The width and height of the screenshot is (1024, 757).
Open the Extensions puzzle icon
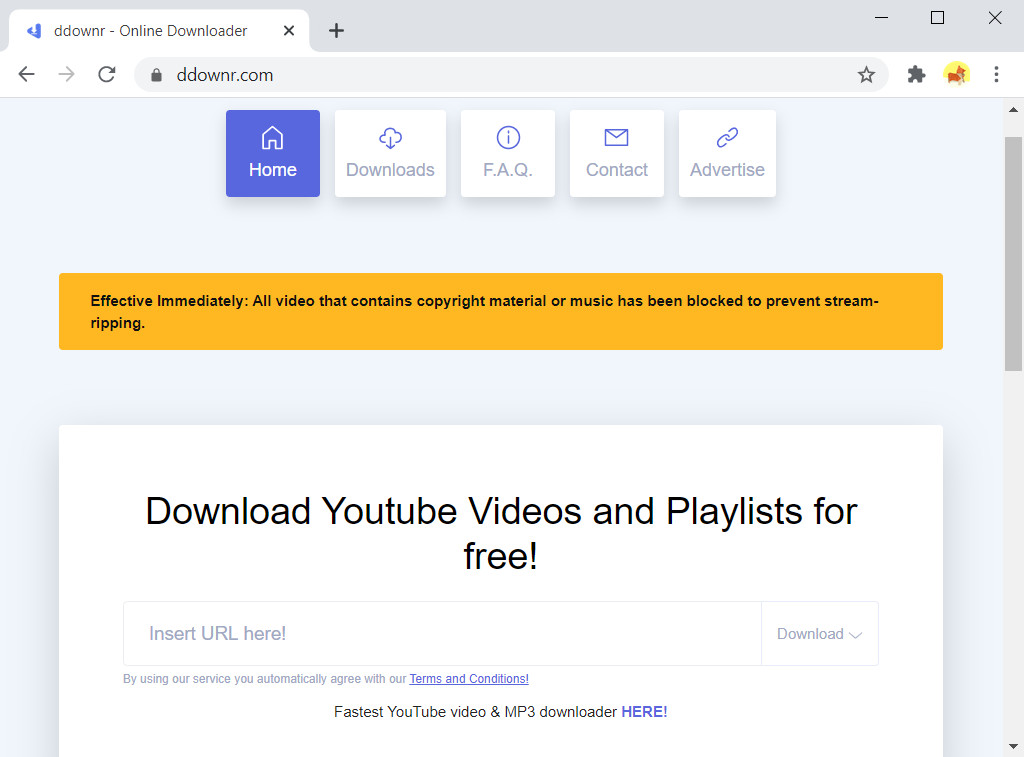pyautogui.click(x=916, y=74)
